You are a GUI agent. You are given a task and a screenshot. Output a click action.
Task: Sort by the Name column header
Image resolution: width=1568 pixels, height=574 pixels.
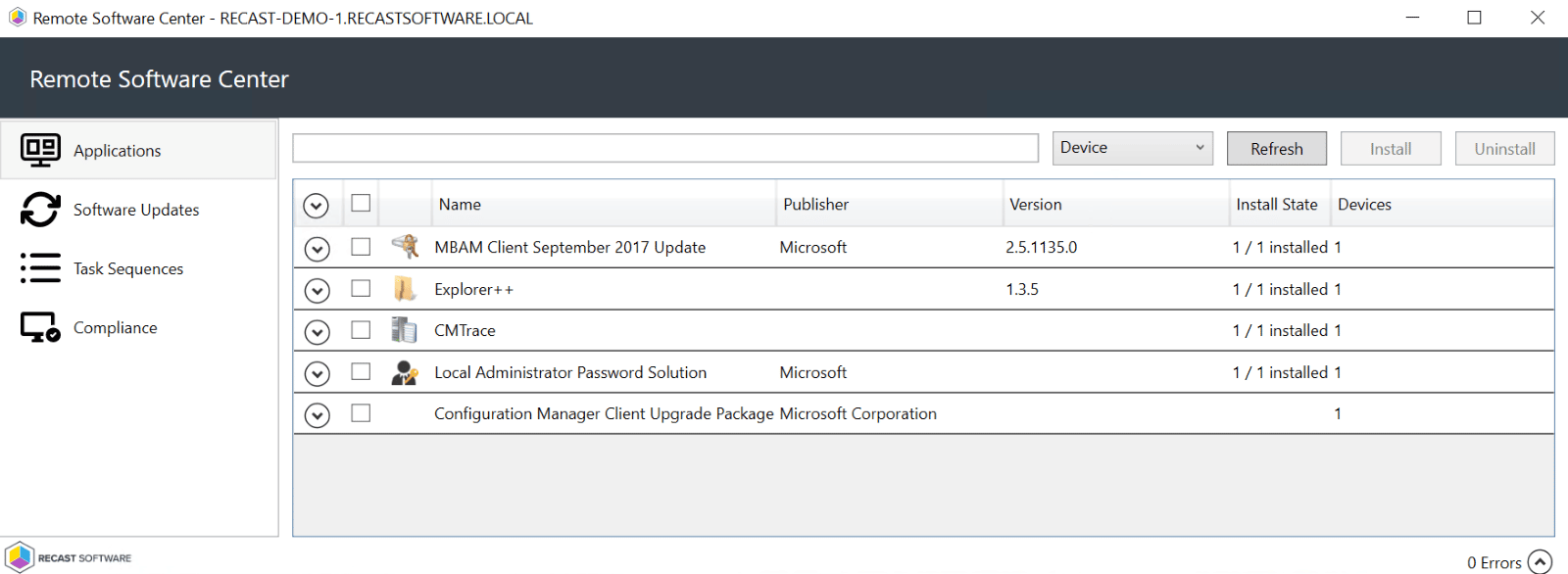coord(604,204)
